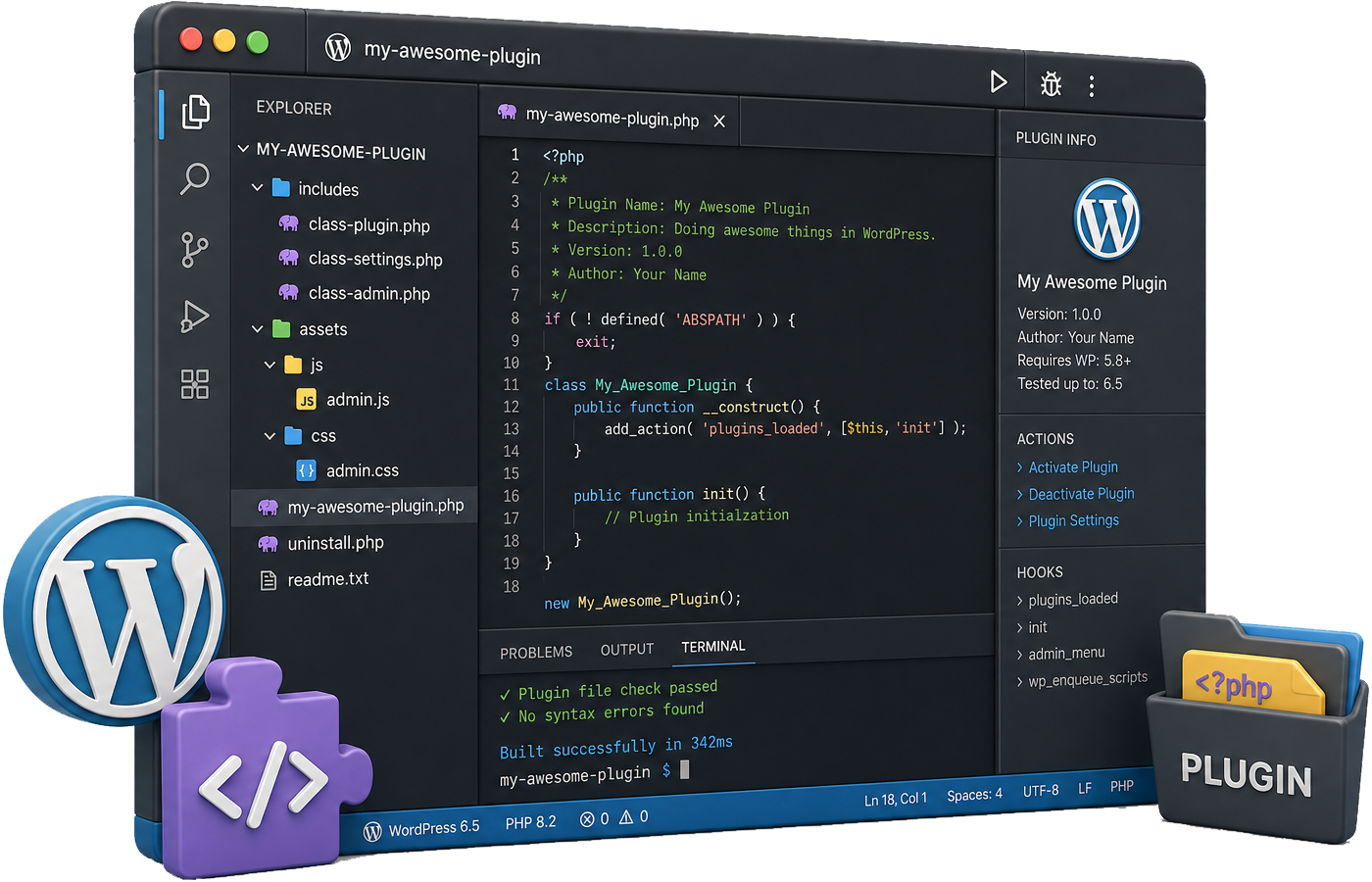Screen dimensions: 1372x882
Task: Click the Run play button in title bar
Action: (x=998, y=81)
